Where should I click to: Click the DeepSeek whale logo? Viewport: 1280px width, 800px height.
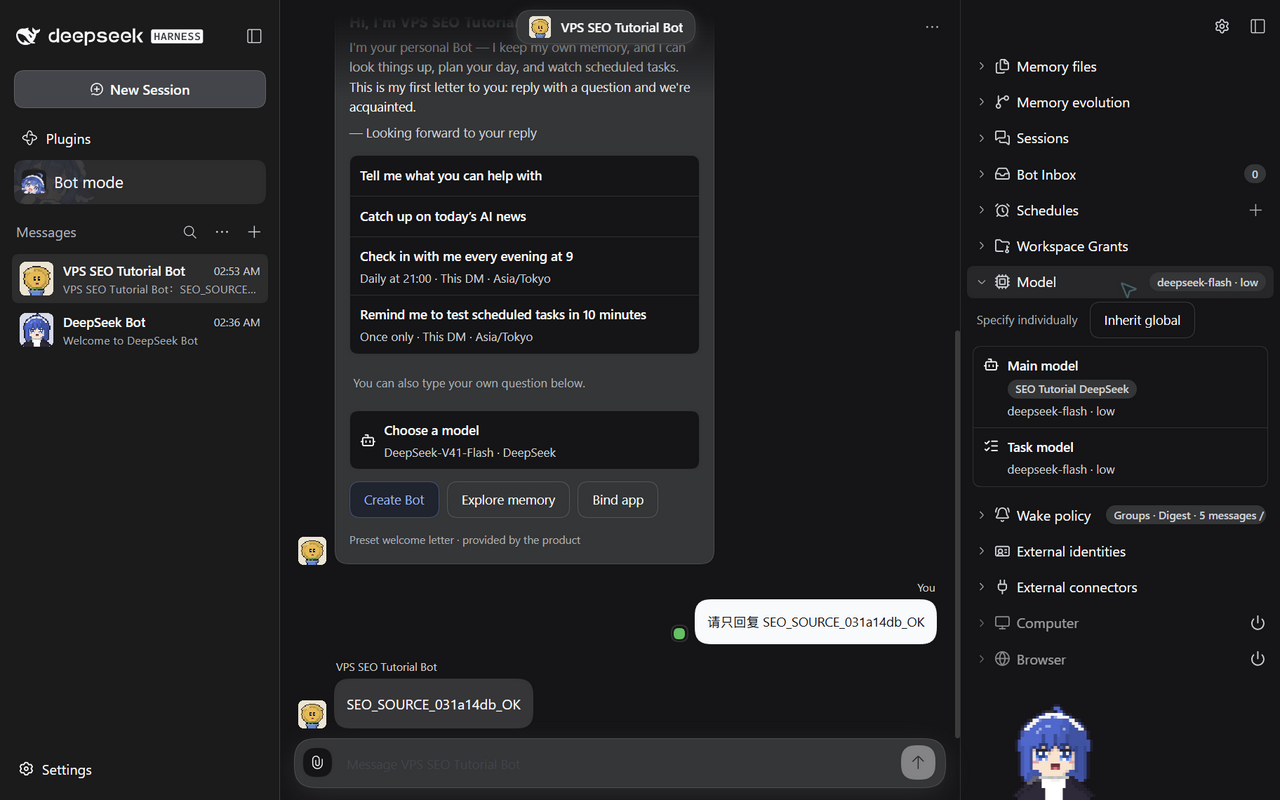[x=29, y=36]
